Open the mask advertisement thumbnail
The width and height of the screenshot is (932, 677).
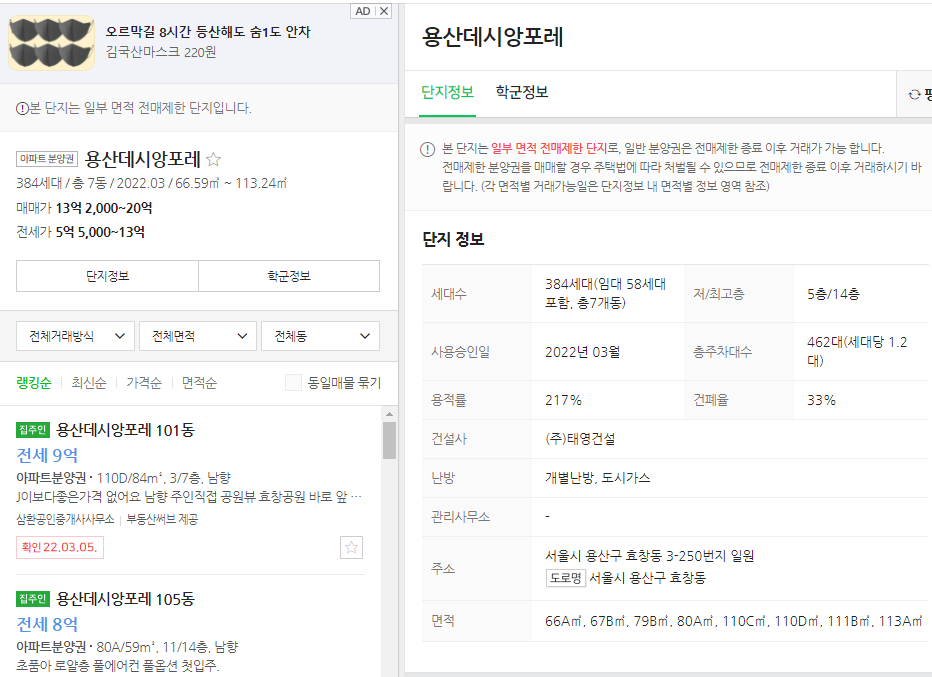(51, 43)
